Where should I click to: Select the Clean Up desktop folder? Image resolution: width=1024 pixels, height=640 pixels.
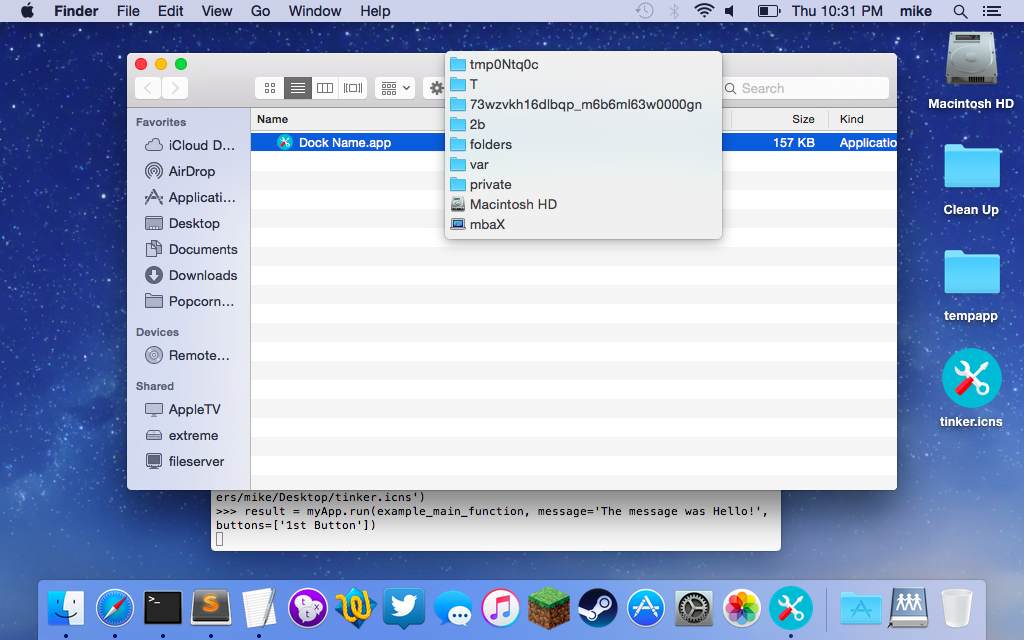coord(970,180)
